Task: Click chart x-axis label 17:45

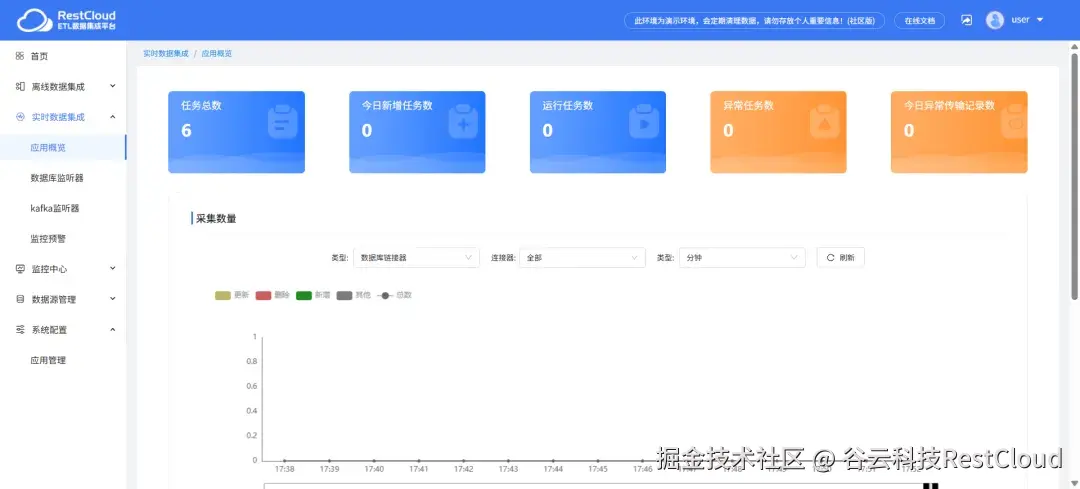Action: click(x=598, y=469)
